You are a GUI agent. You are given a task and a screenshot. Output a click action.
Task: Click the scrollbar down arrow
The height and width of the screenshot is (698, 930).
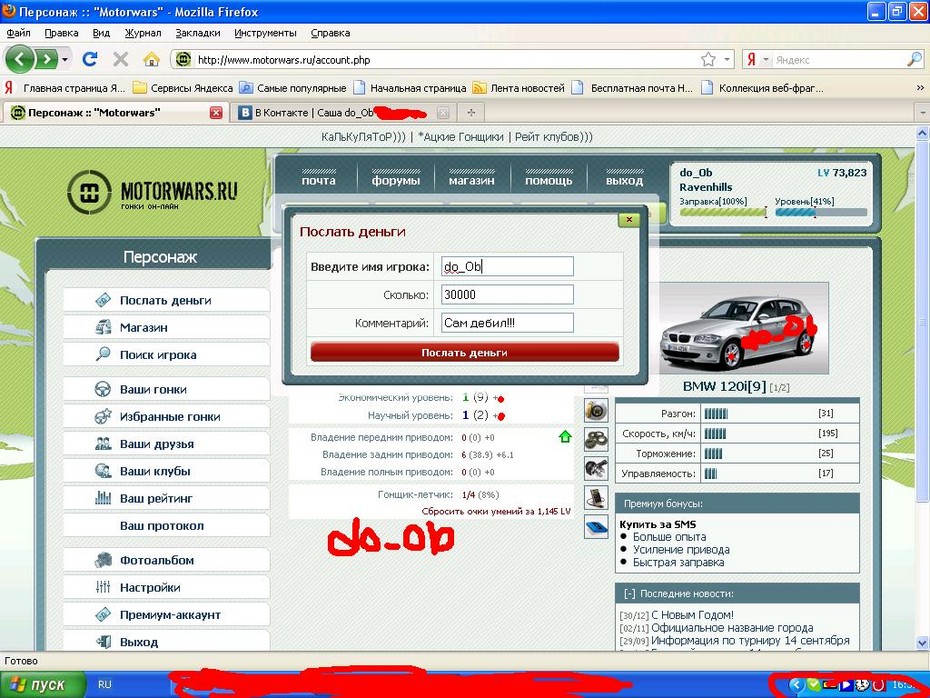click(x=922, y=643)
